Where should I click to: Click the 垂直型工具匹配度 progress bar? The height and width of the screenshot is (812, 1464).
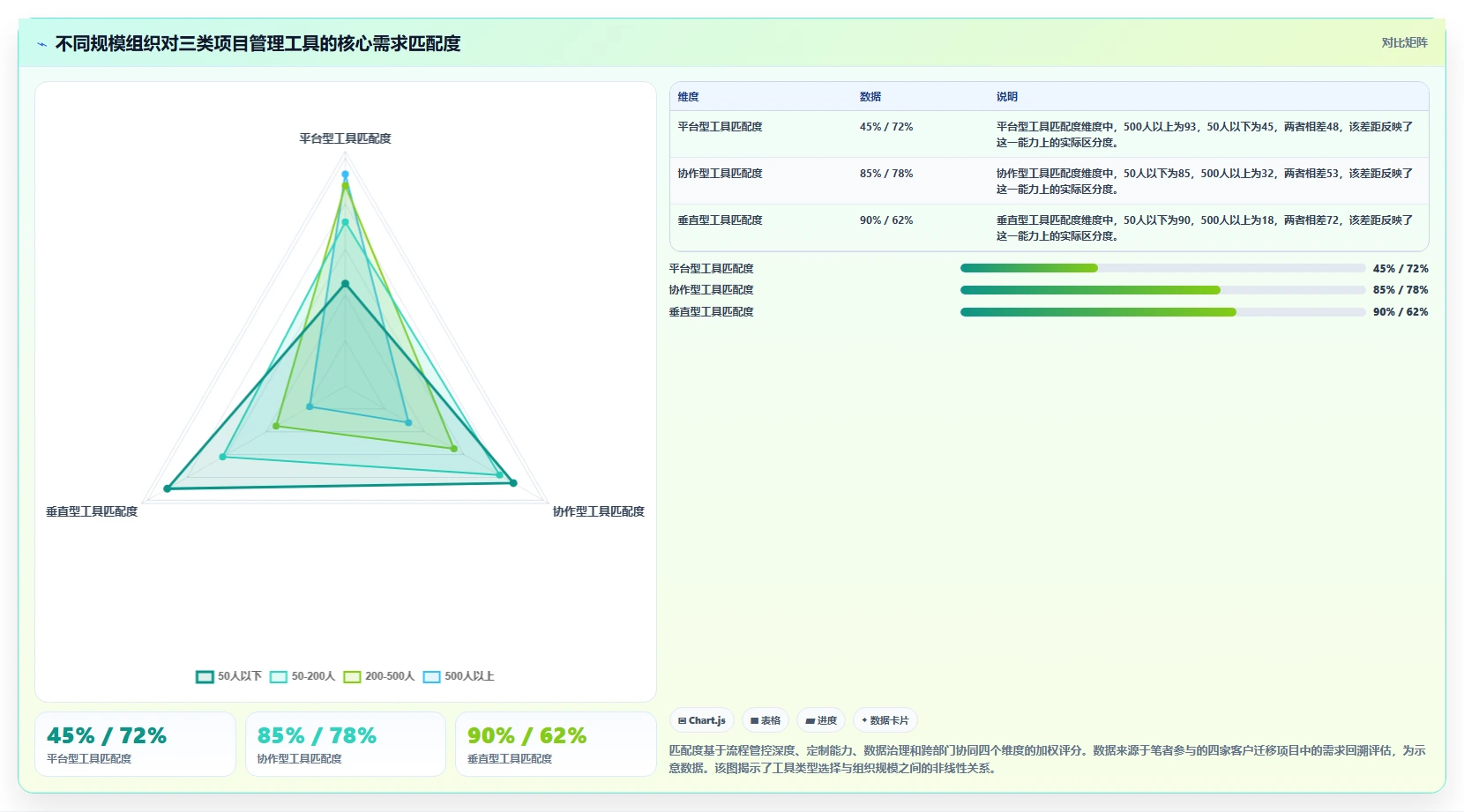pos(1162,312)
